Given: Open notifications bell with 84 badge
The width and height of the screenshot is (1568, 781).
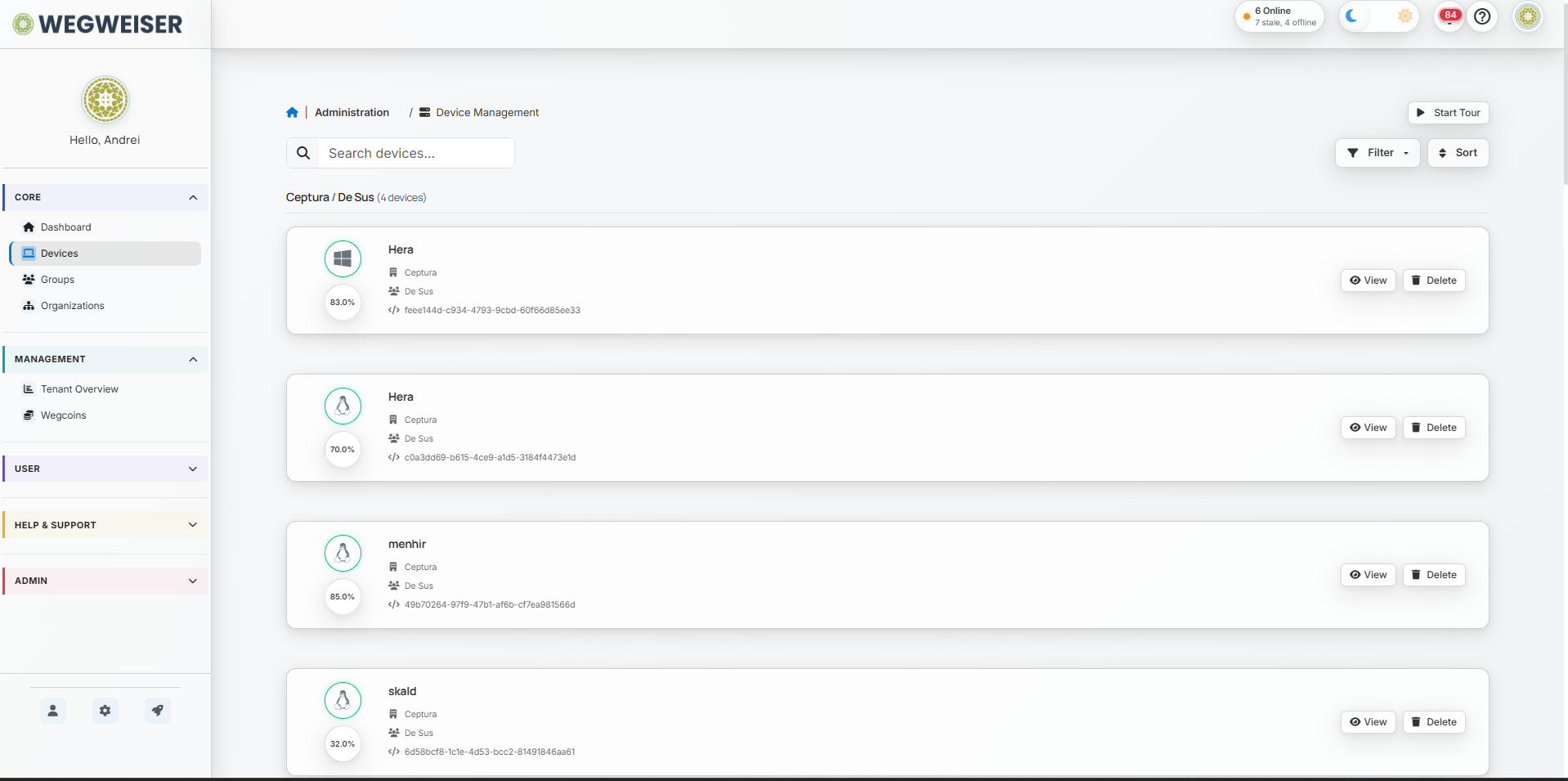Looking at the screenshot, I should point(1449,16).
